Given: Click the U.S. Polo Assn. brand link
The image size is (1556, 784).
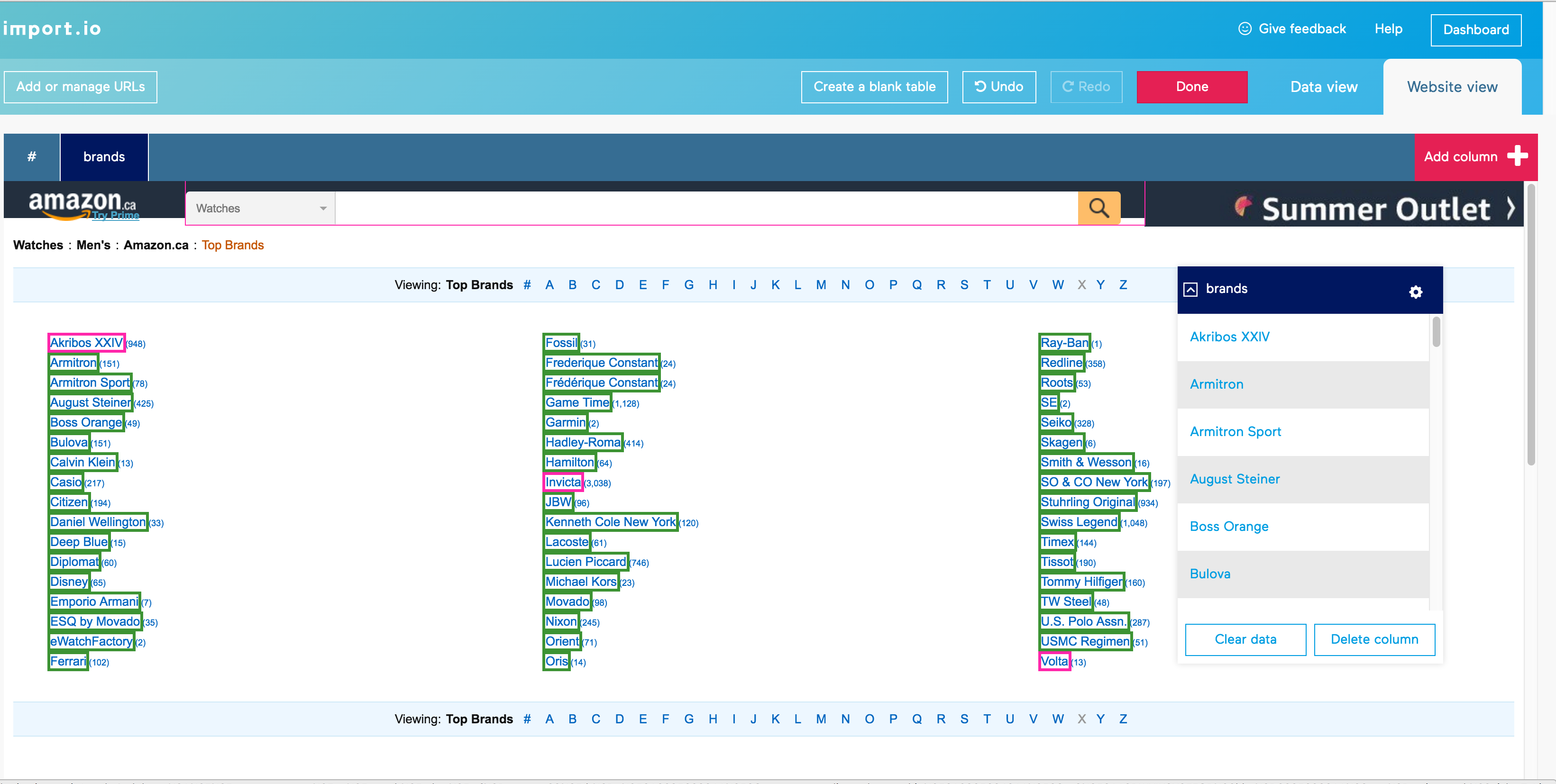Looking at the screenshot, I should click(1084, 621).
